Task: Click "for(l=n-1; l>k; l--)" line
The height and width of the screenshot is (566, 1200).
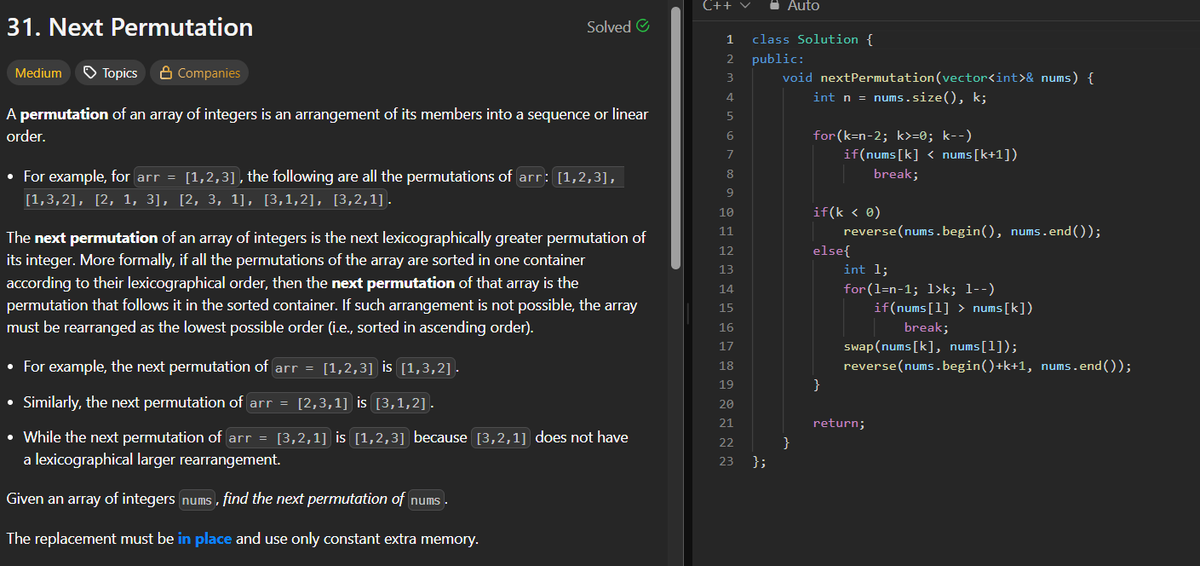Action: point(920,289)
